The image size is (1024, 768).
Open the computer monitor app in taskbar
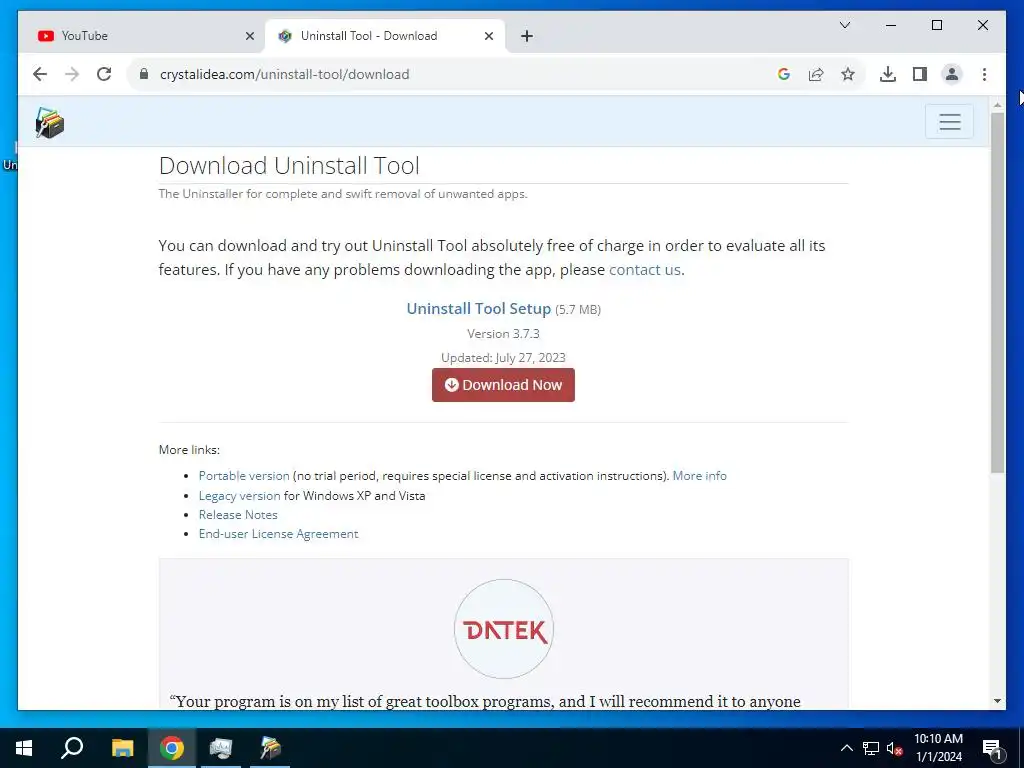tap(221, 748)
